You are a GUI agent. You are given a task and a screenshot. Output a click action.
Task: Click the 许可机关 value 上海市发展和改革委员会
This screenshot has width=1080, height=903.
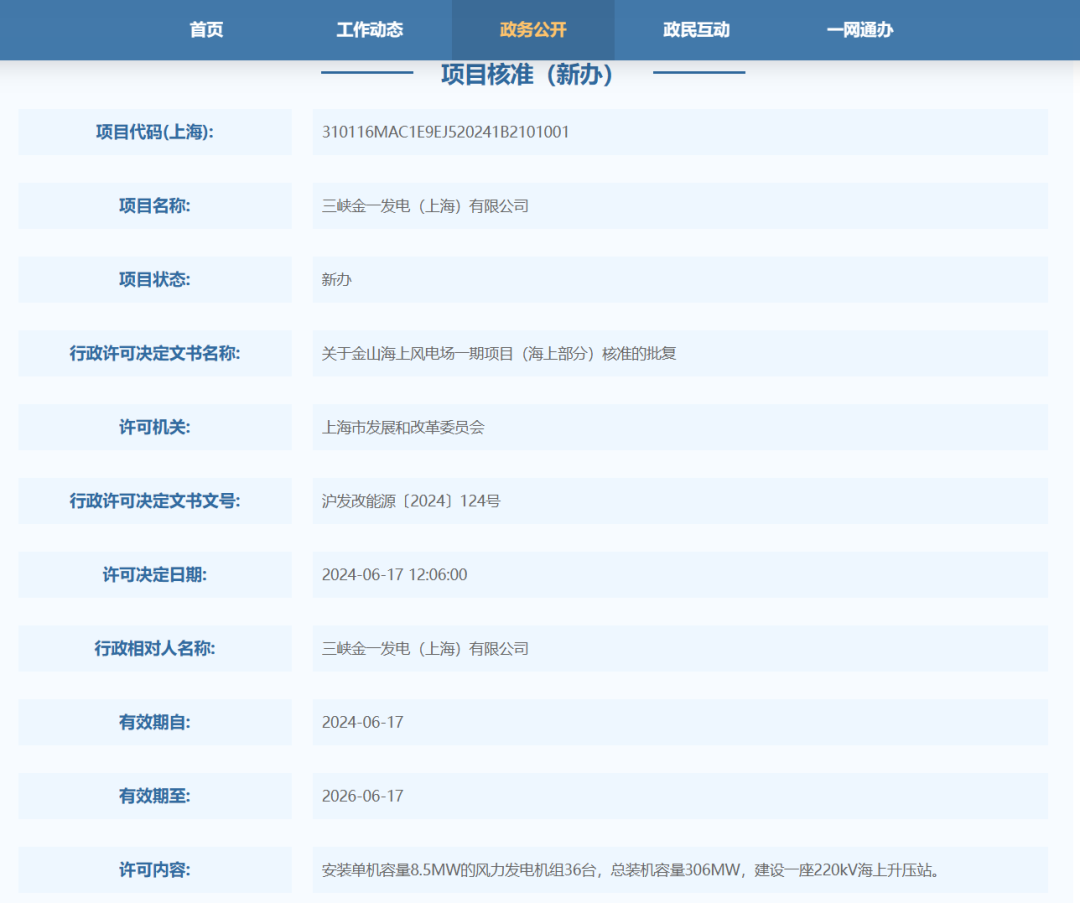(x=403, y=427)
